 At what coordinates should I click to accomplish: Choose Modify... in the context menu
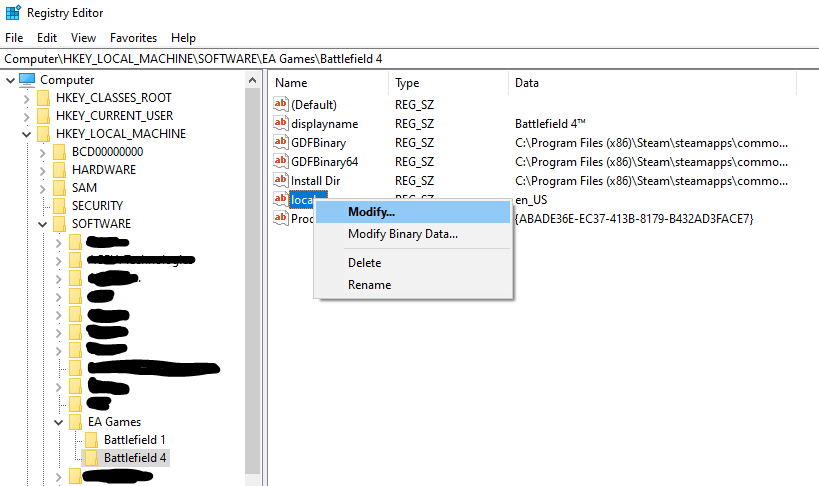413,212
